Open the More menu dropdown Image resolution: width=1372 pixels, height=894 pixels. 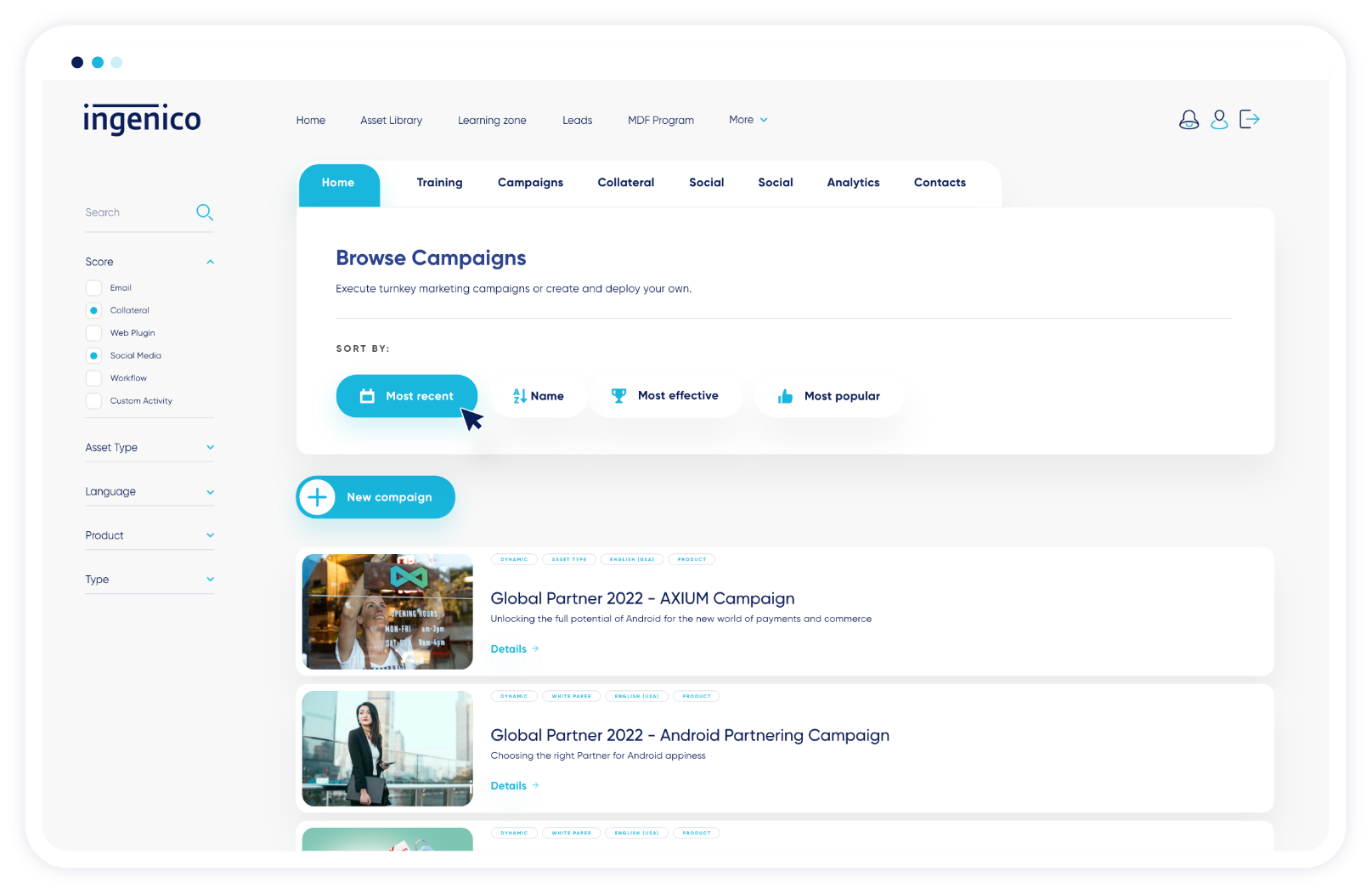click(748, 120)
